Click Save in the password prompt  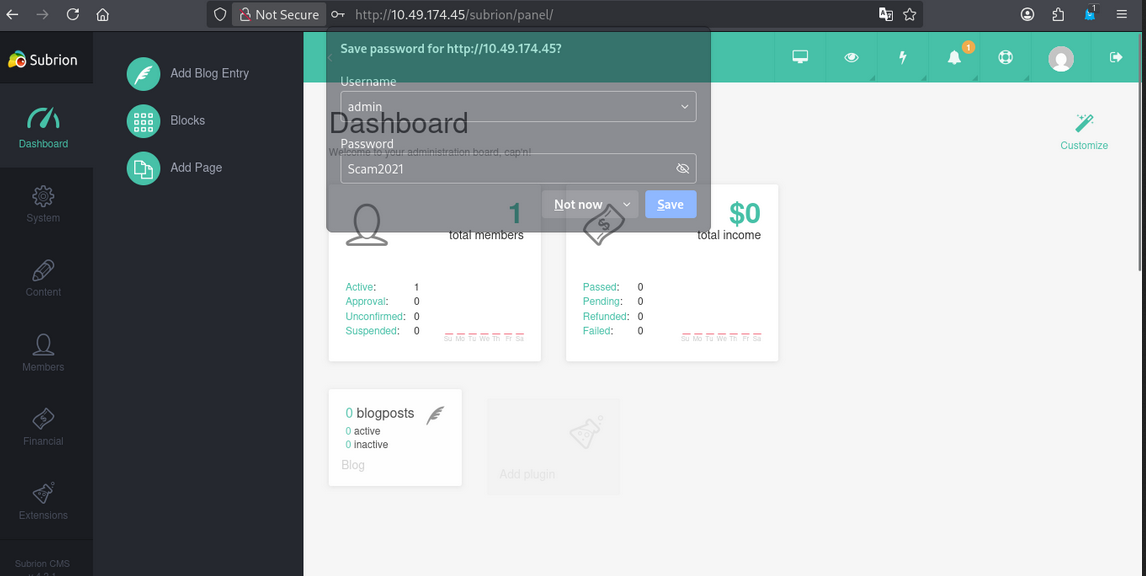point(670,205)
